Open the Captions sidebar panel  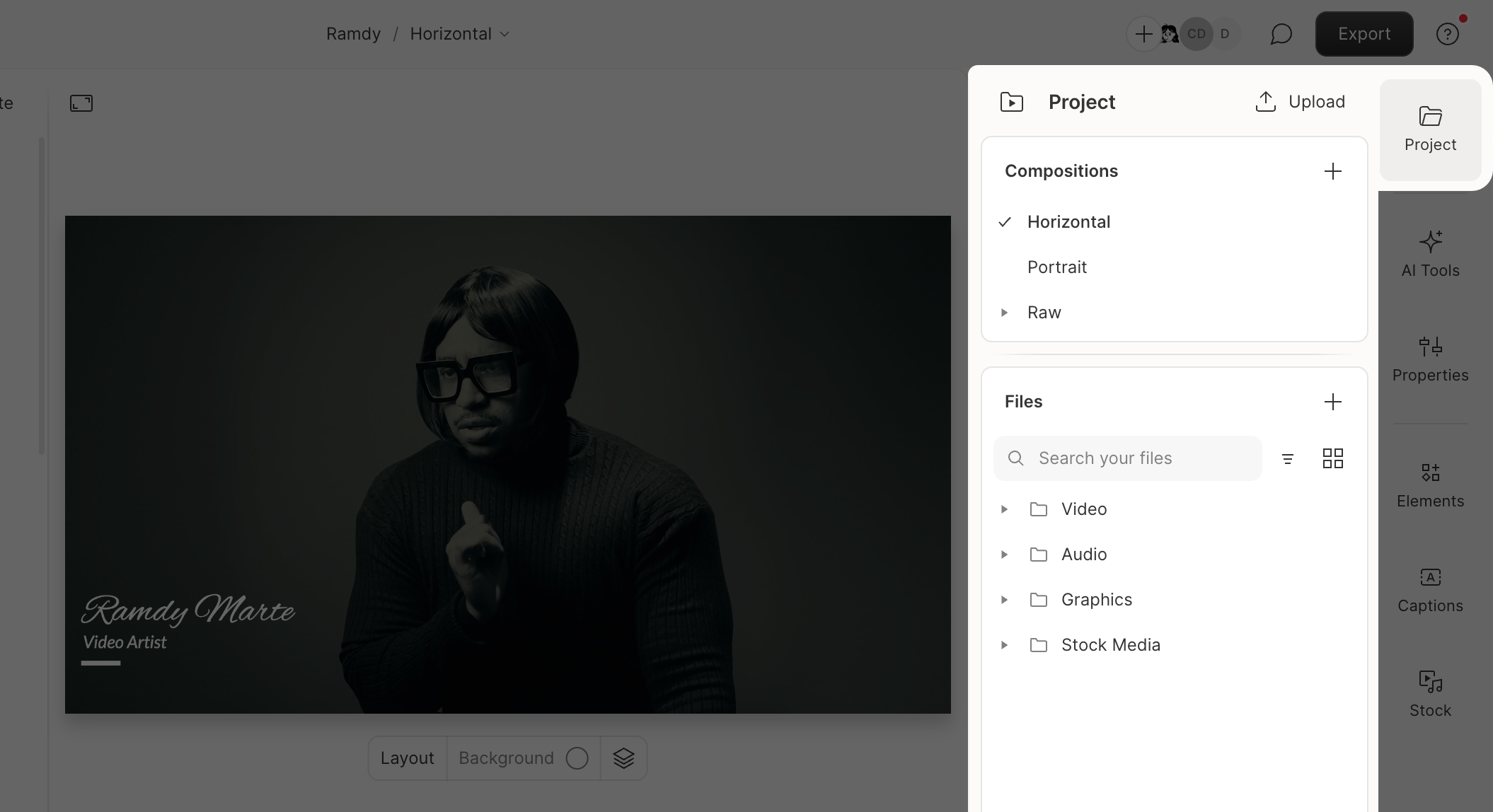pos(1430,589)
